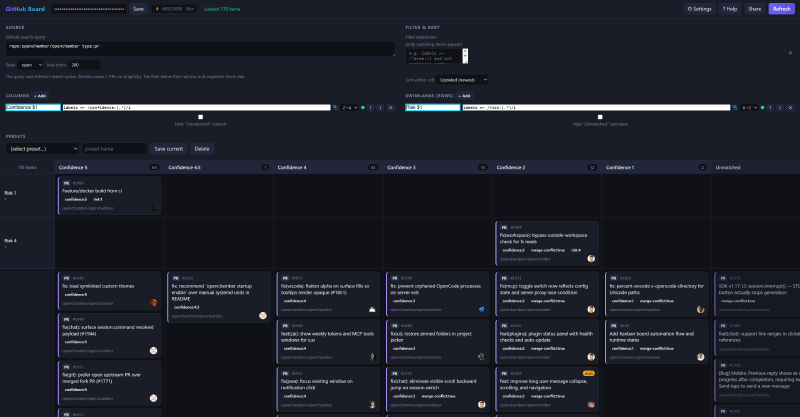
Task: Open the select preset dropdown
Action: coord(42,149)
